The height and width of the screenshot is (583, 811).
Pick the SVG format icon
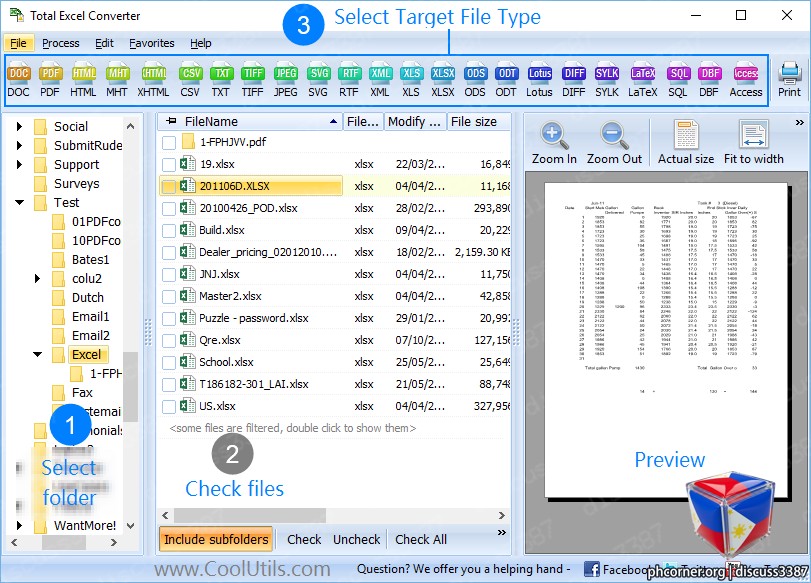(x=318, y=81)
